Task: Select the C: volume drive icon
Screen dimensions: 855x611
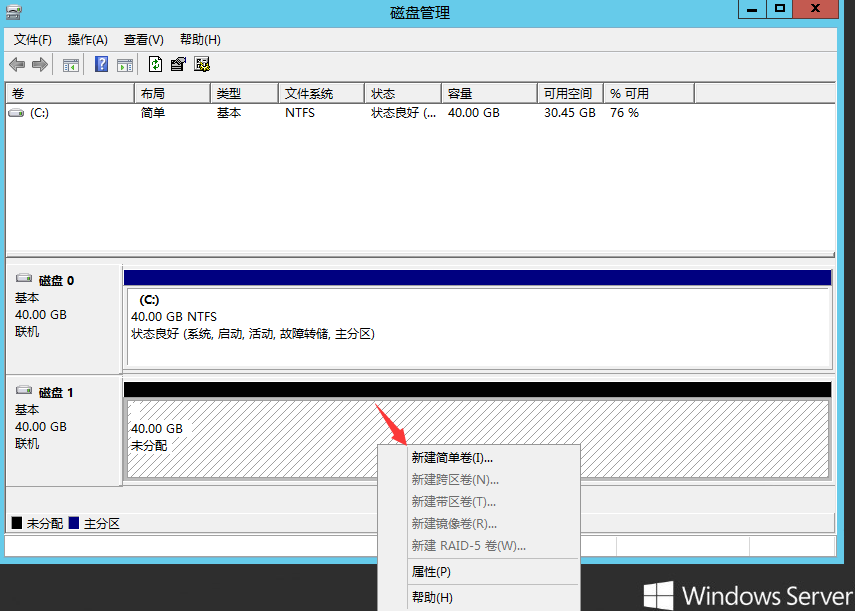Action: 16,113
